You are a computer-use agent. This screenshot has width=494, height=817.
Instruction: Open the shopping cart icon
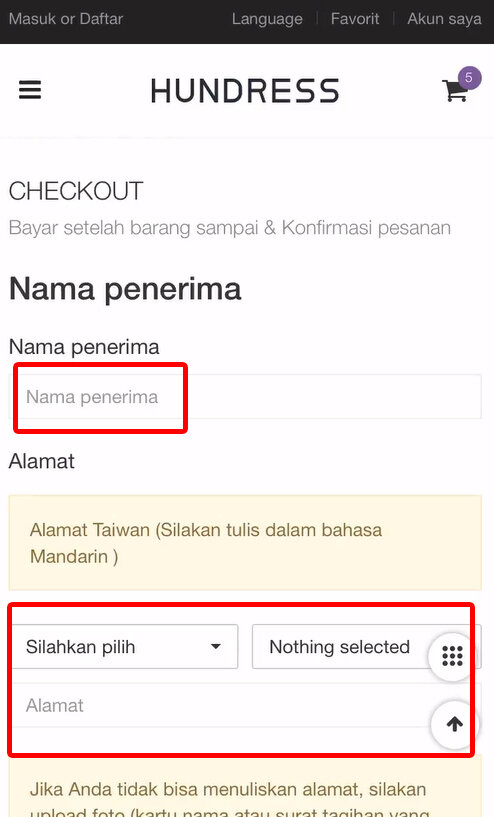tap(454, 91)
